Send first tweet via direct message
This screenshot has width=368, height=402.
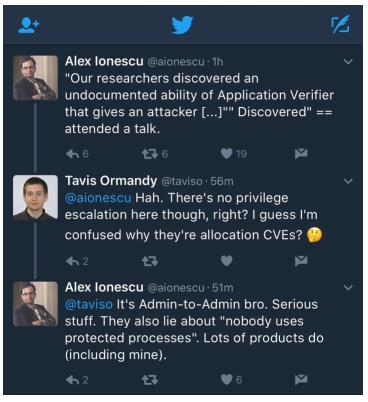(x=301, y=154)
